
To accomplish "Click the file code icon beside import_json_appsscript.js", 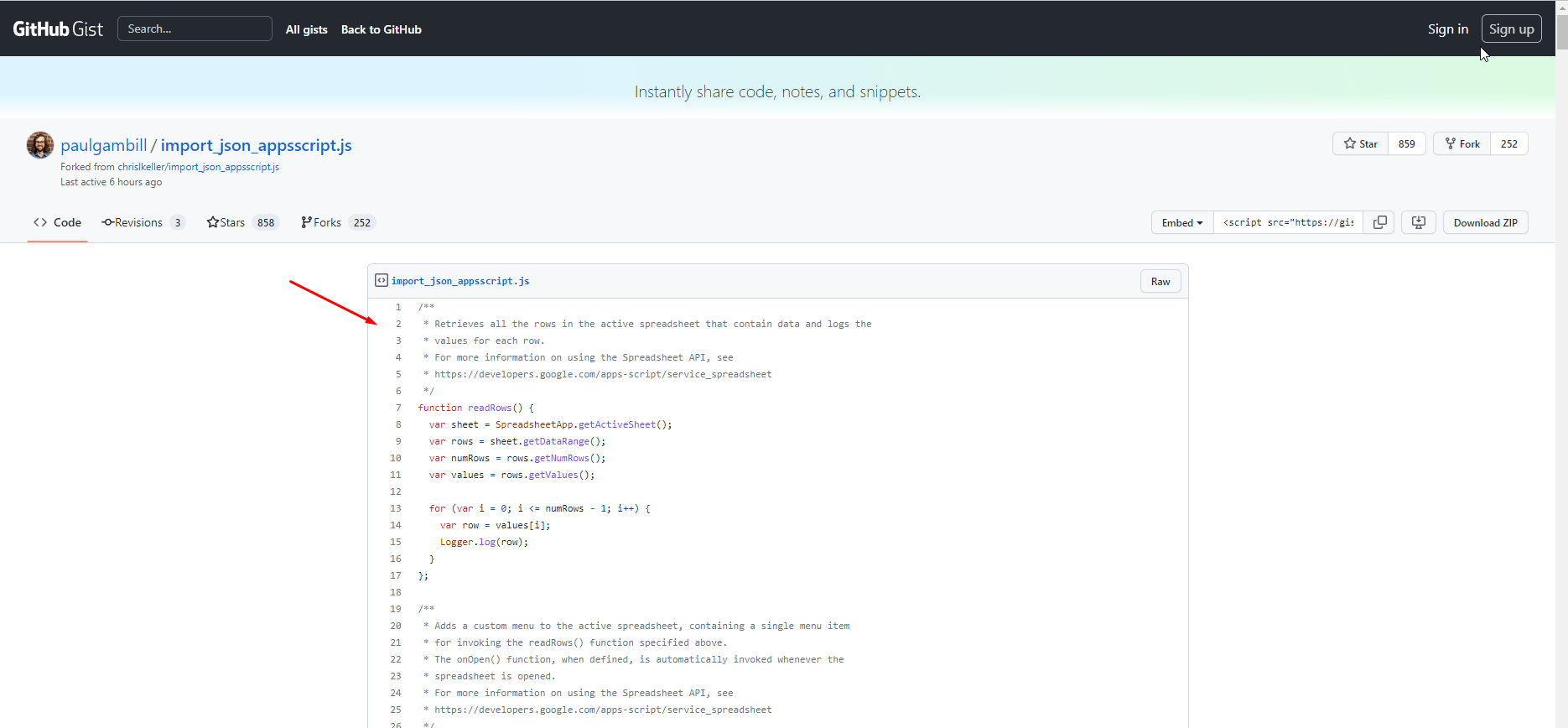I will pos(382,281).
